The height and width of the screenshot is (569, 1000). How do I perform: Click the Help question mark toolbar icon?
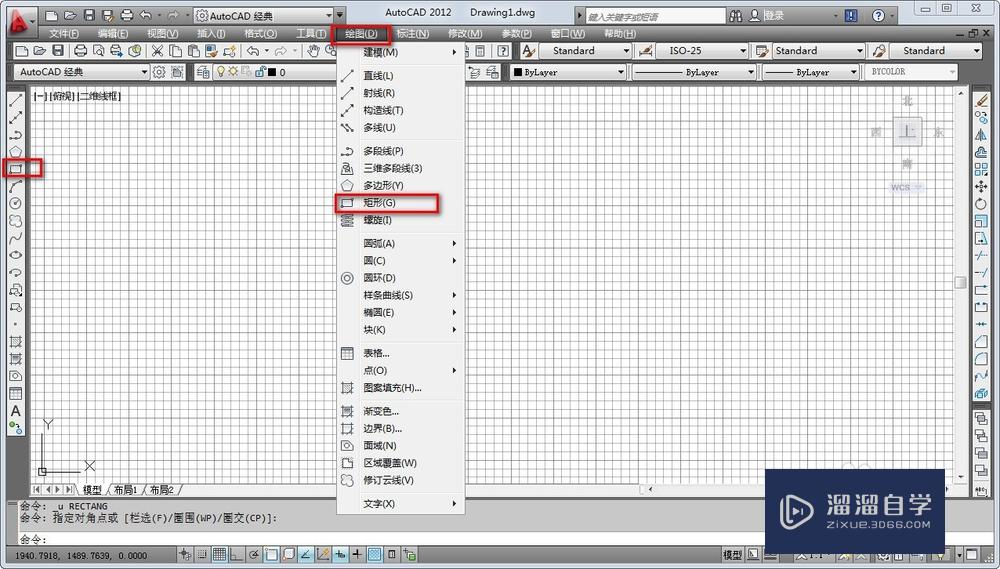[504, 51]
